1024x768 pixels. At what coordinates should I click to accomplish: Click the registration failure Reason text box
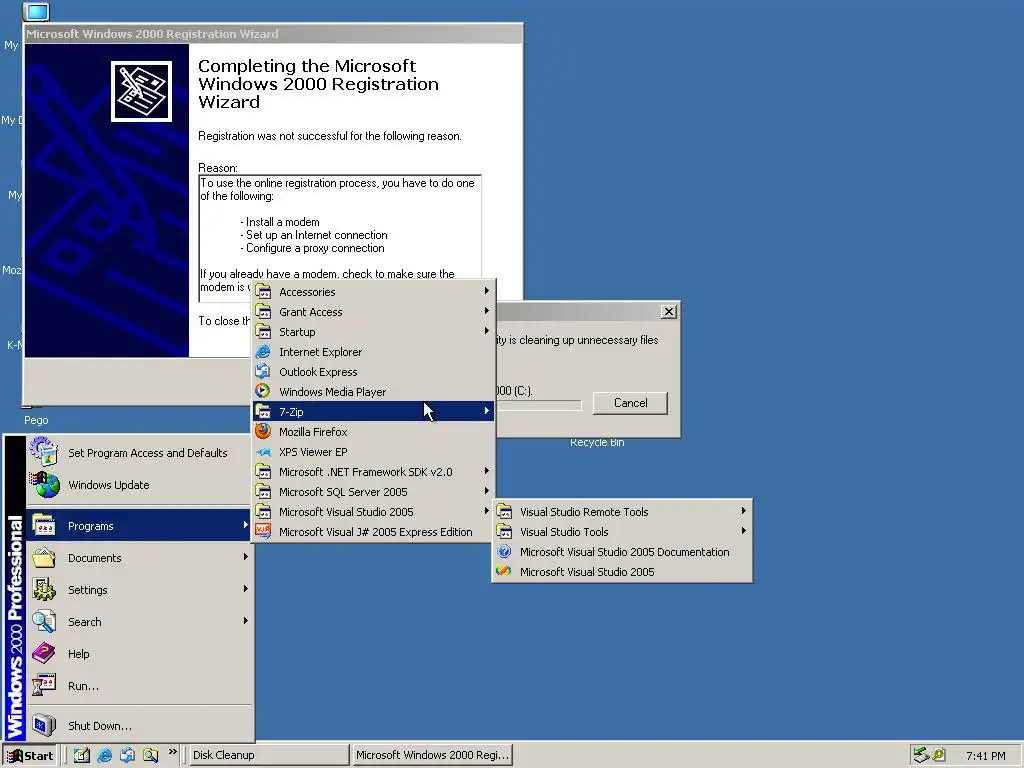click(340, 238)
